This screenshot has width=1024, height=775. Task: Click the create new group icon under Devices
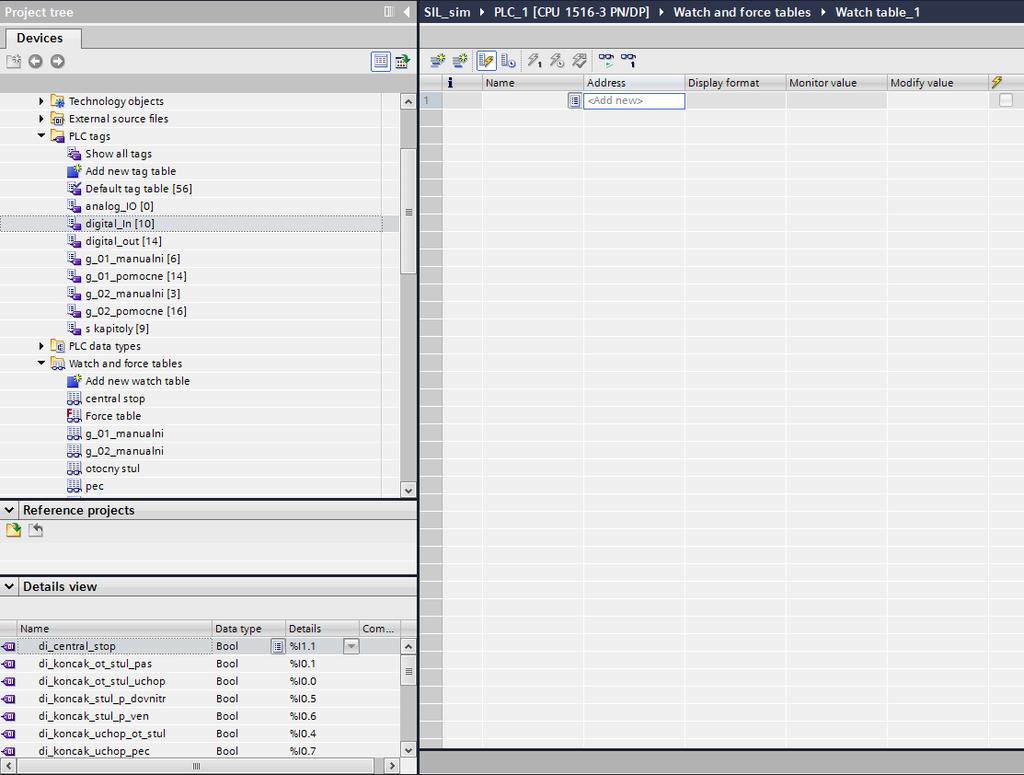pyautogui.click(x=14, y=61)
